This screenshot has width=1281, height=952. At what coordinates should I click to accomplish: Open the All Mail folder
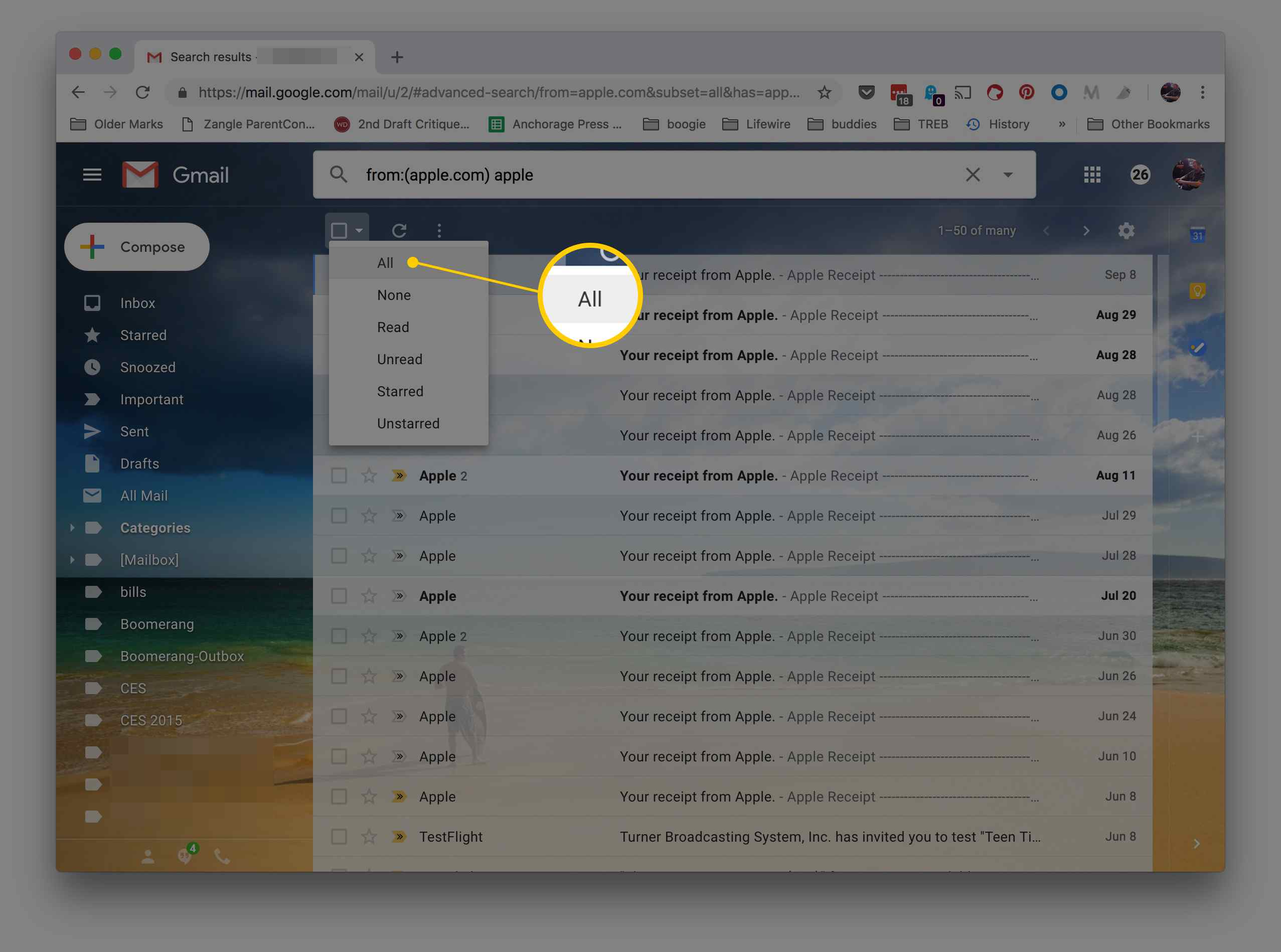point(144,496)
